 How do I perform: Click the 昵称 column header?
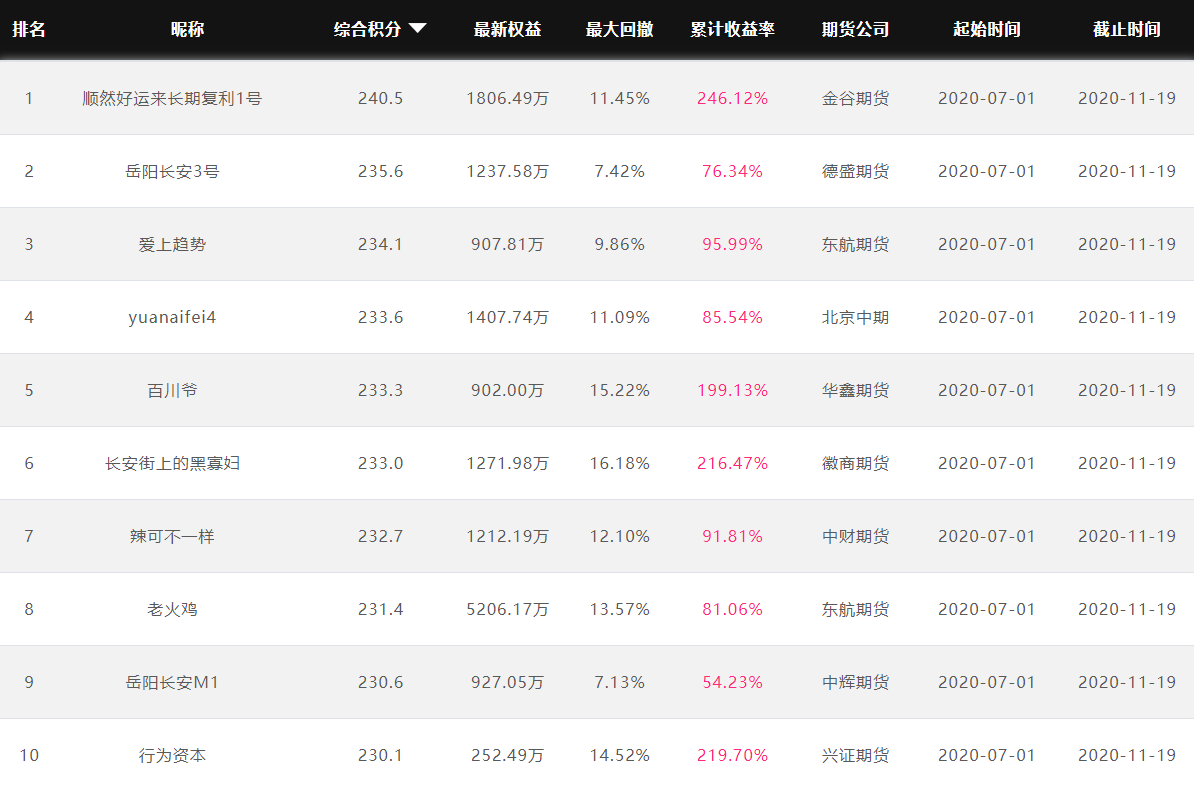click(187, 29)
